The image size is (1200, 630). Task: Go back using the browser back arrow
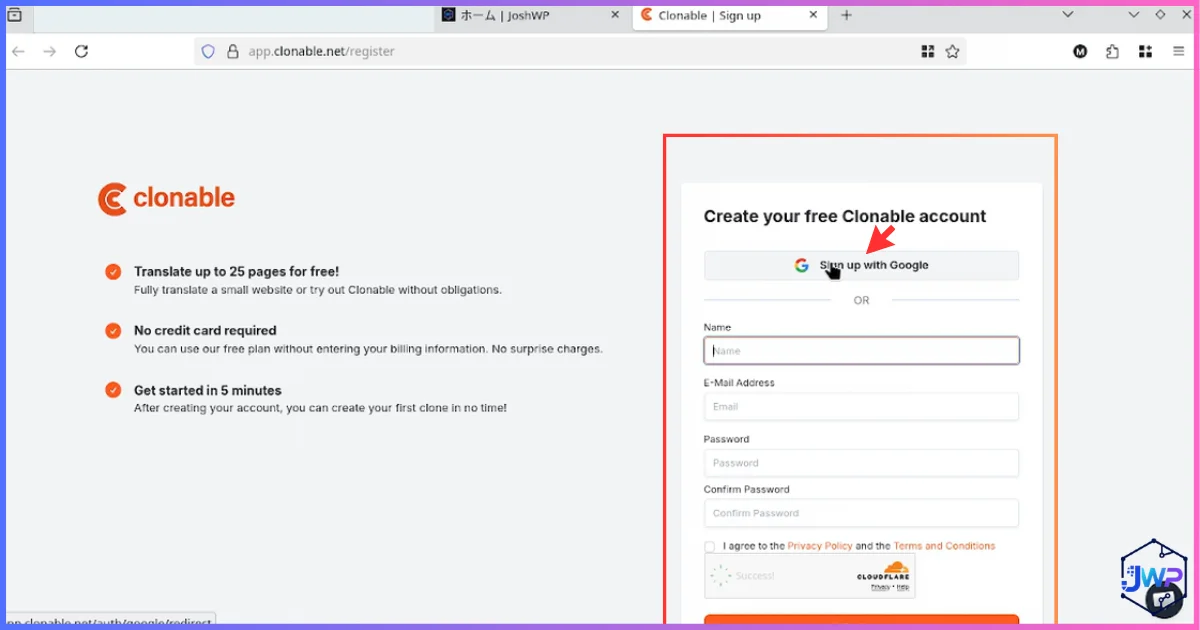pyautogui.click(x=18, y=51)
